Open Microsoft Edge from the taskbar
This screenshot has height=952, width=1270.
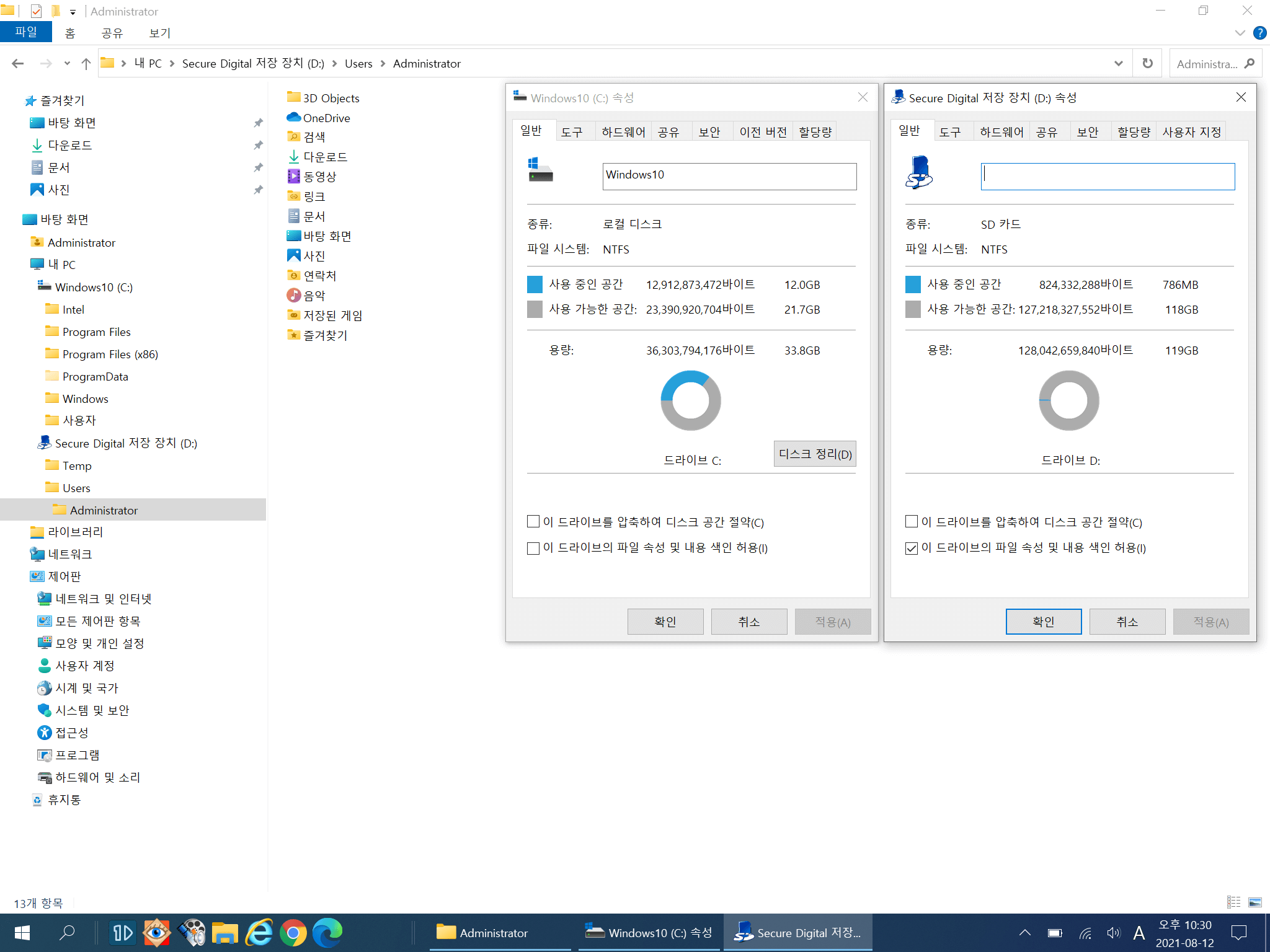click(327, 933)
